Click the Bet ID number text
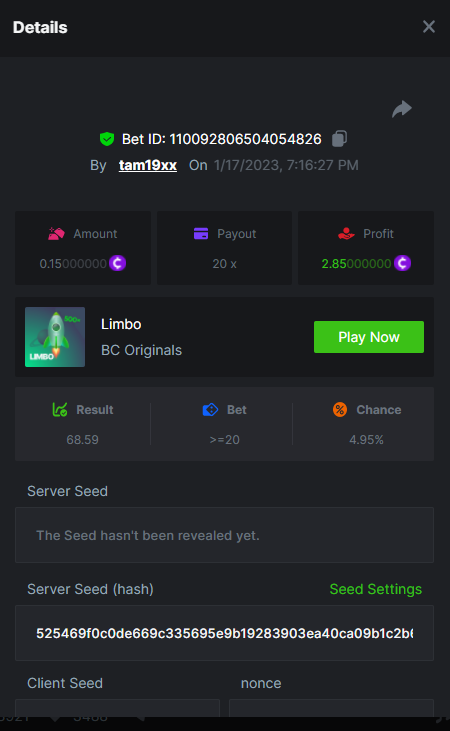The height and width of the screenshot is (731, 450). coord(245,139)
